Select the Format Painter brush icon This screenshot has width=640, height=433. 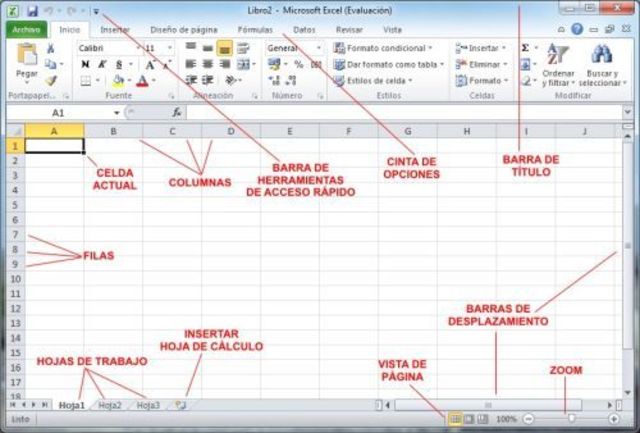coord(51,80)
